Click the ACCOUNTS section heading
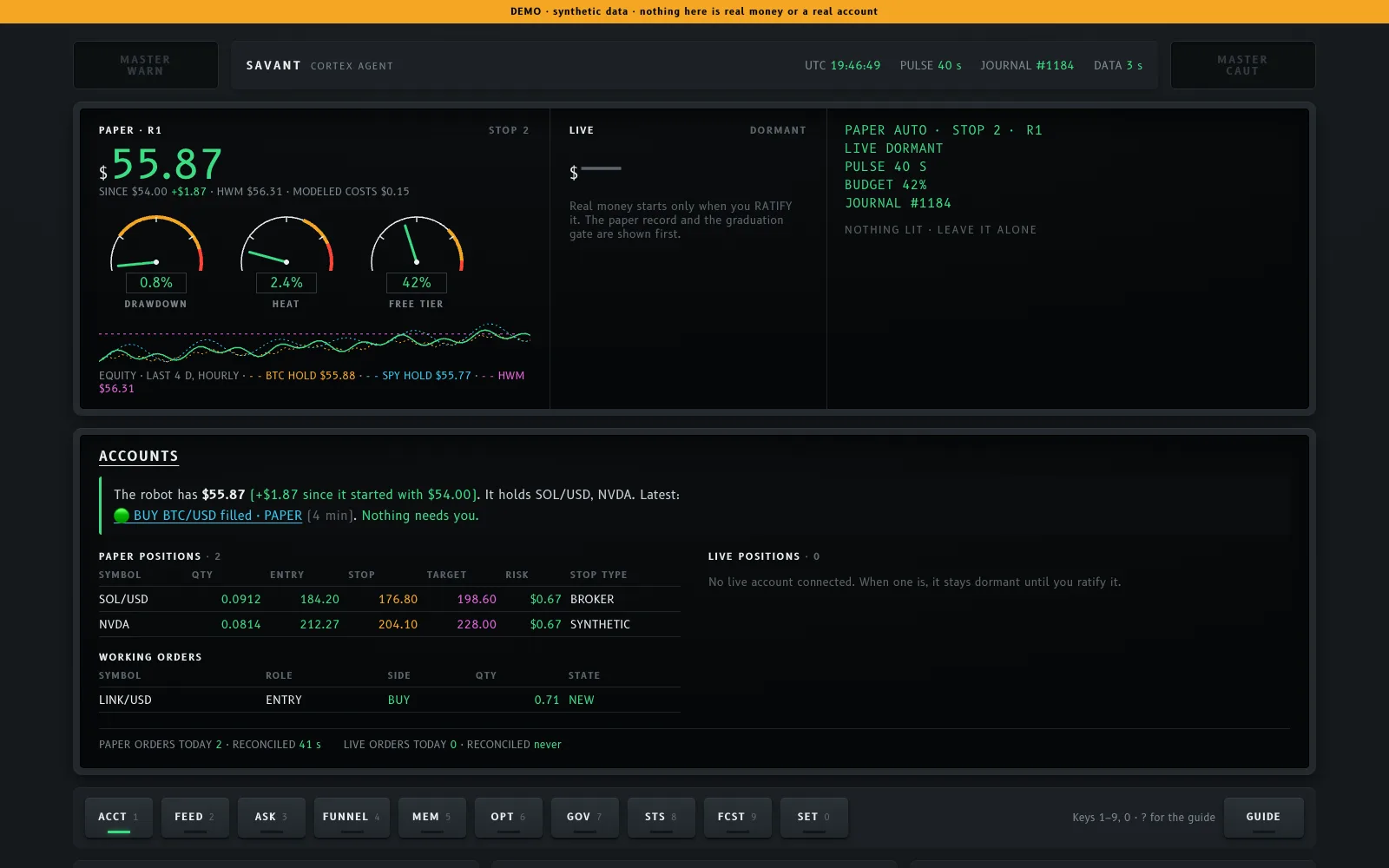Viewport: 1389px width, 868px height. [x=139, y=457]
